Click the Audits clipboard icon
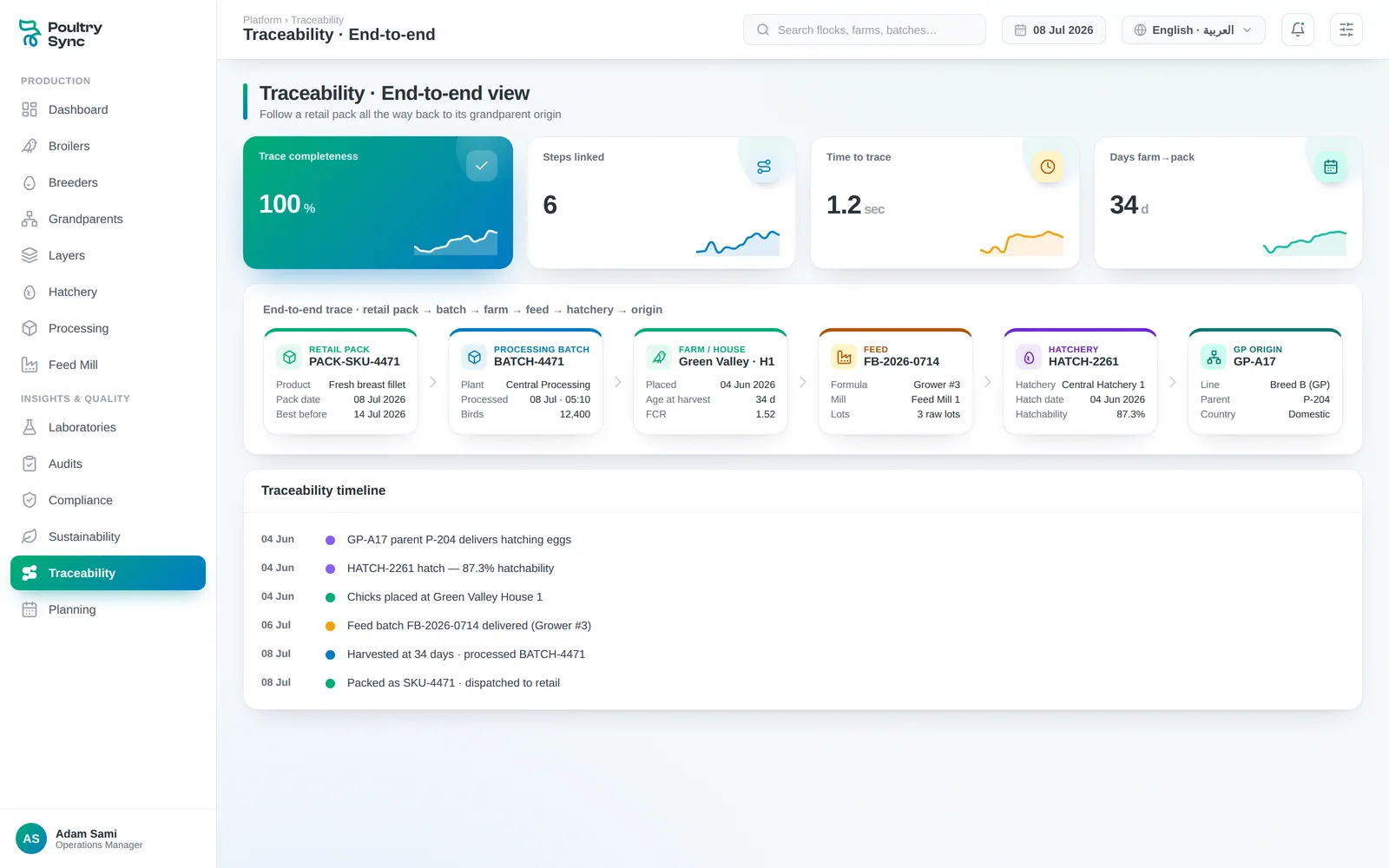The width and height of the screenshot is (1389, 868). tap(30, 464)
